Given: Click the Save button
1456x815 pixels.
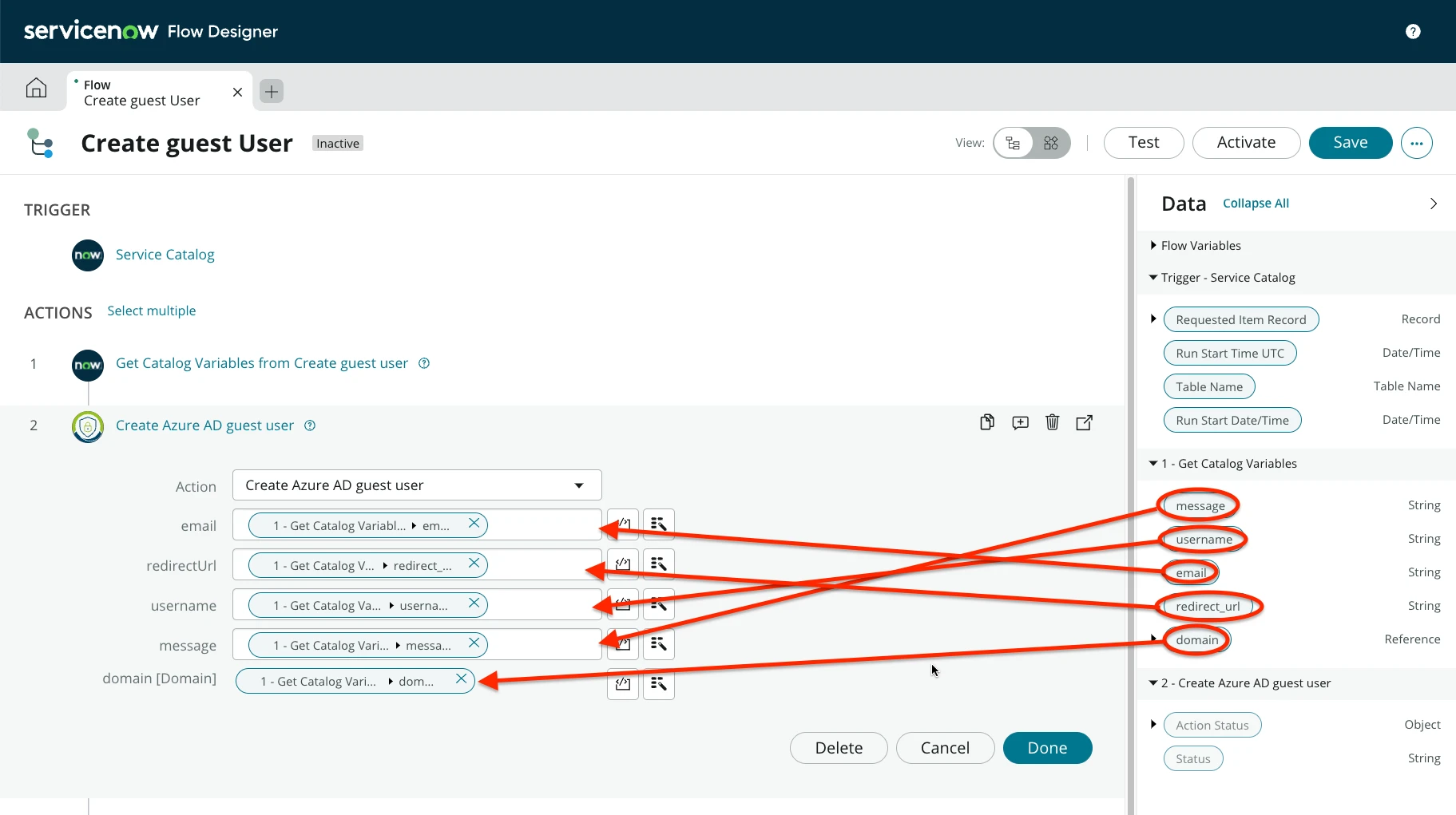Looking at the screenshot, I should [x=1350, y=142].
